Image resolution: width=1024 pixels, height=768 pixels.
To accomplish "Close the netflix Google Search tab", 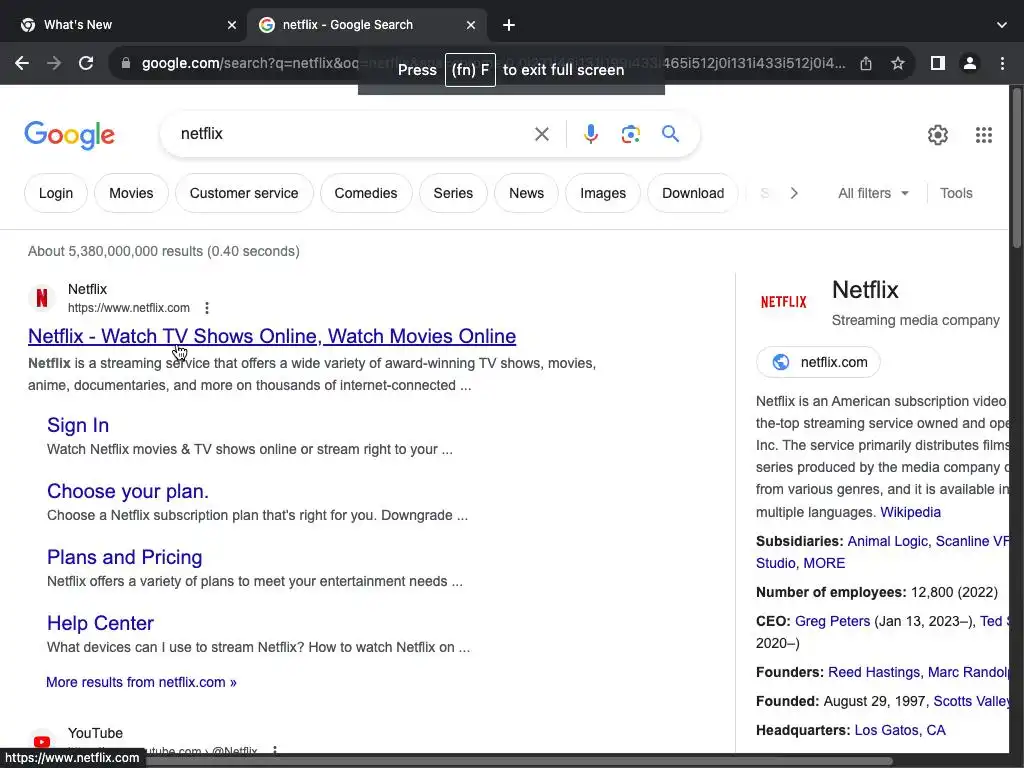I will point(471,25).
